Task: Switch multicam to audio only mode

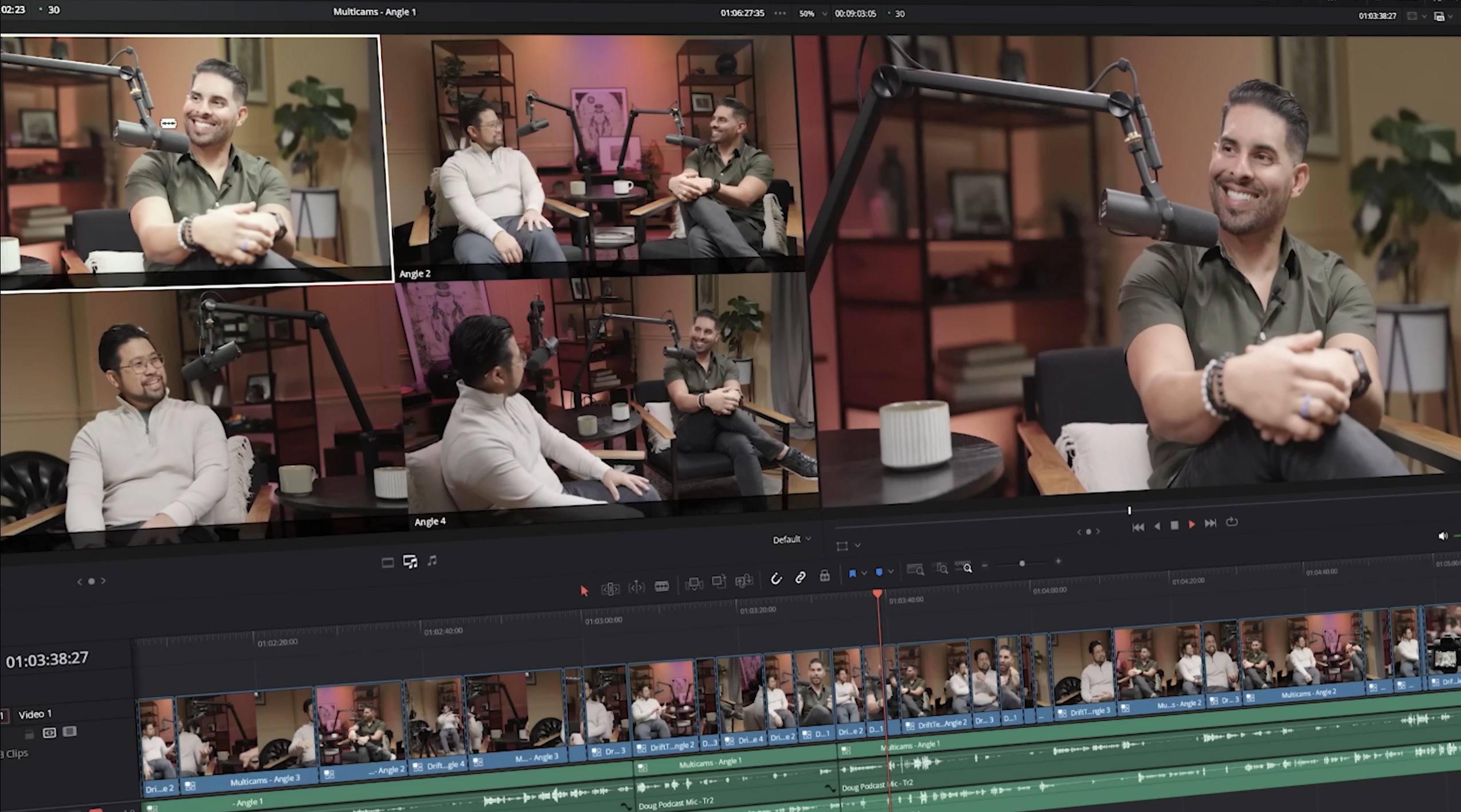Action: (432, 560)
